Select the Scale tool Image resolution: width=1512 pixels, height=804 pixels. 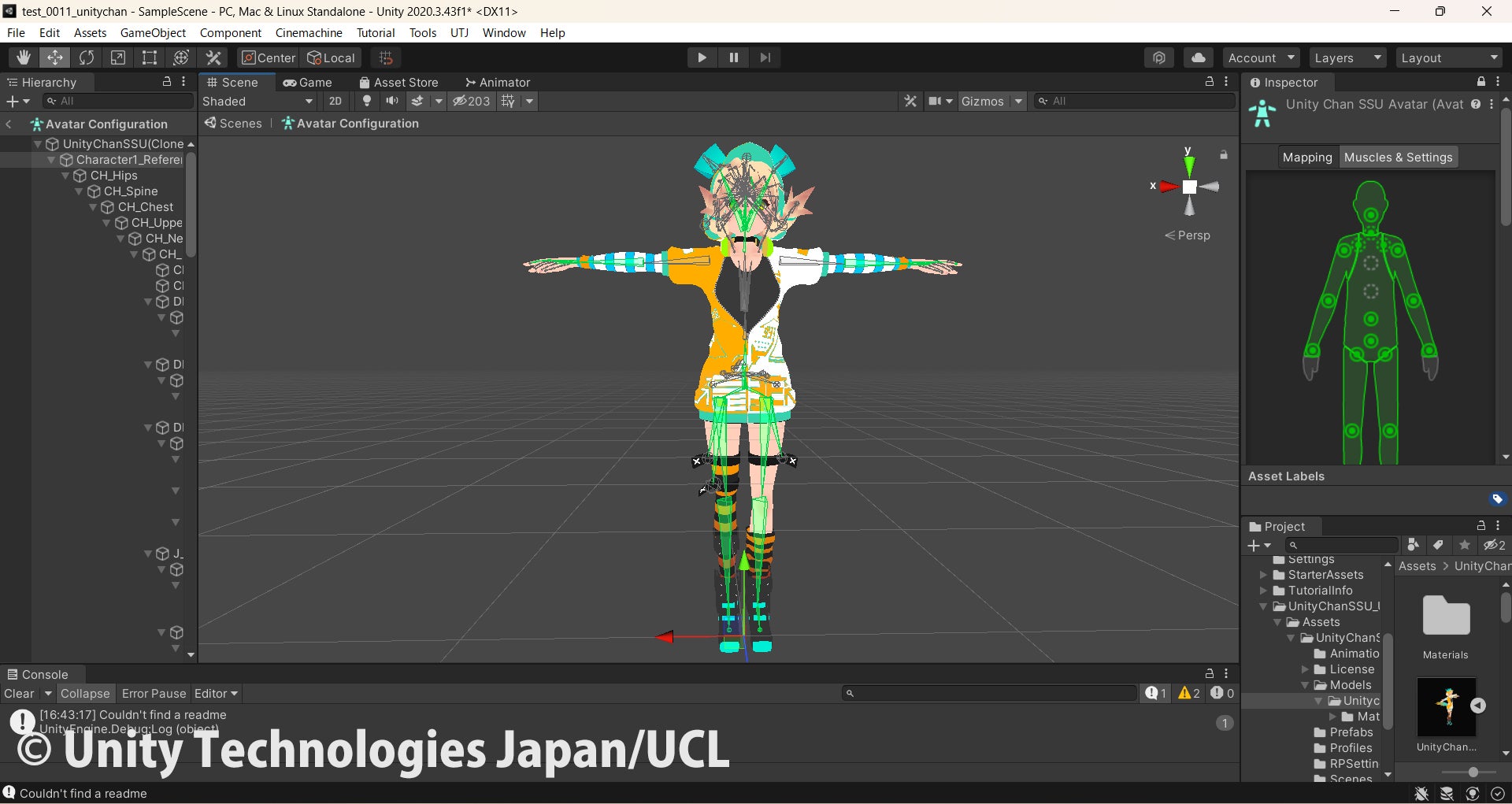pos(118,57)
